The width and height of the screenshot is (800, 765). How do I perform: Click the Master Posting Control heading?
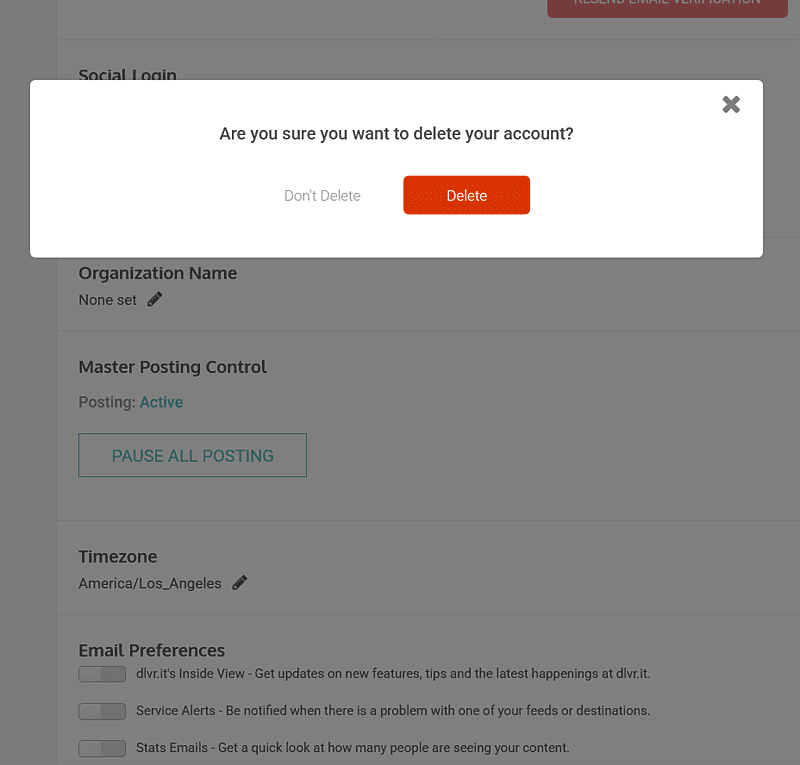173,367
